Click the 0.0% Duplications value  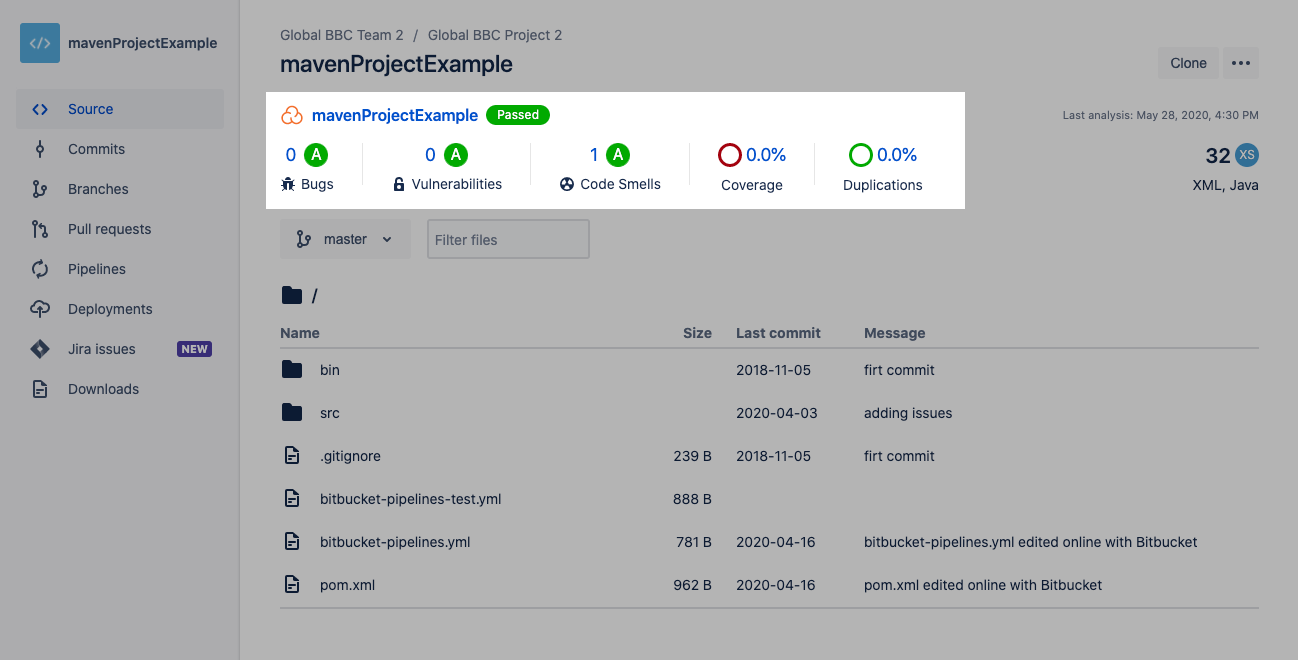897,155
